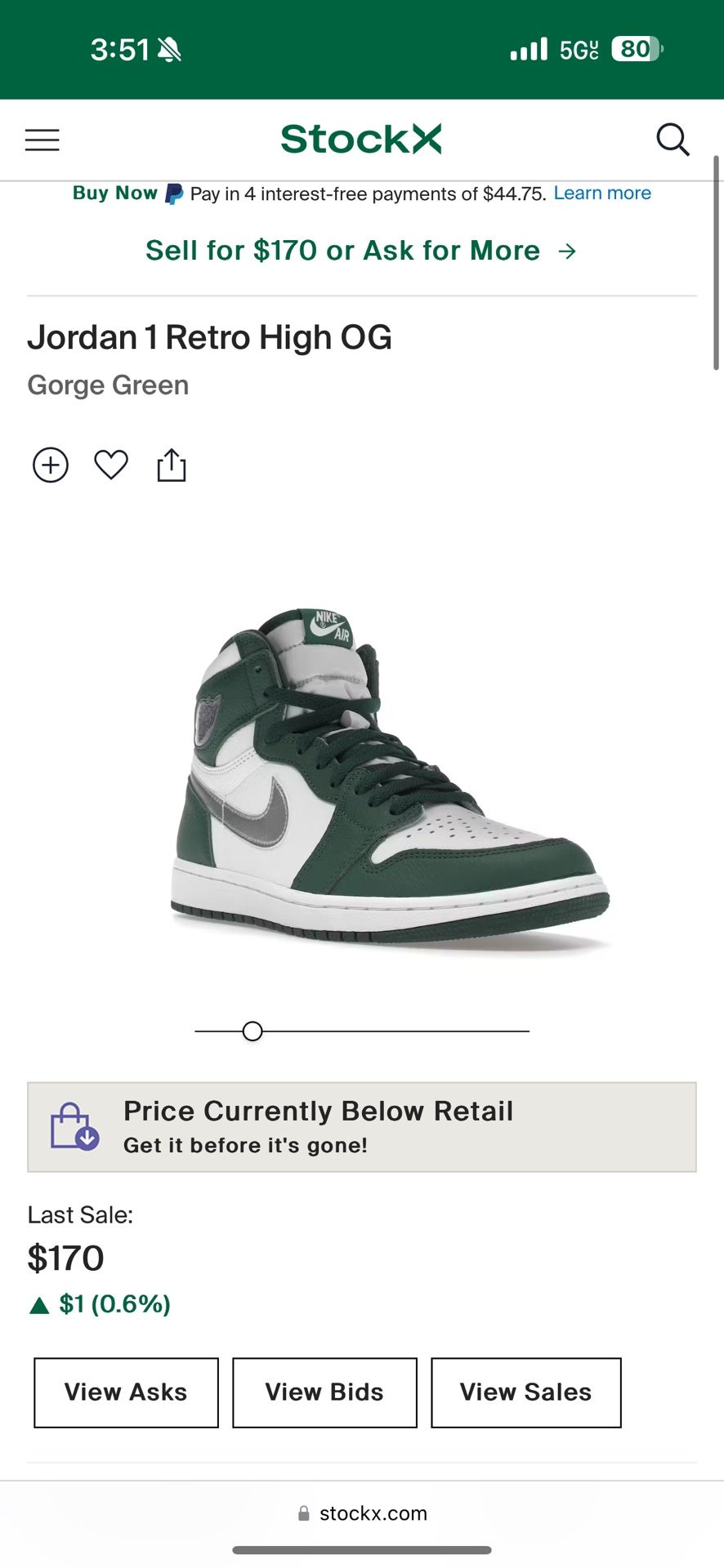
Task: Tap the PayPal logo icon
Action: [174, 194]
